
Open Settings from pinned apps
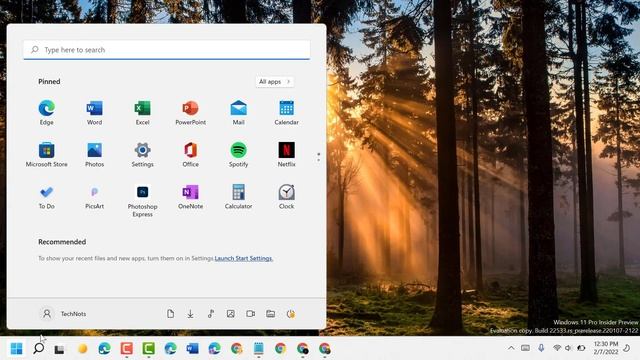click(142, 154)
